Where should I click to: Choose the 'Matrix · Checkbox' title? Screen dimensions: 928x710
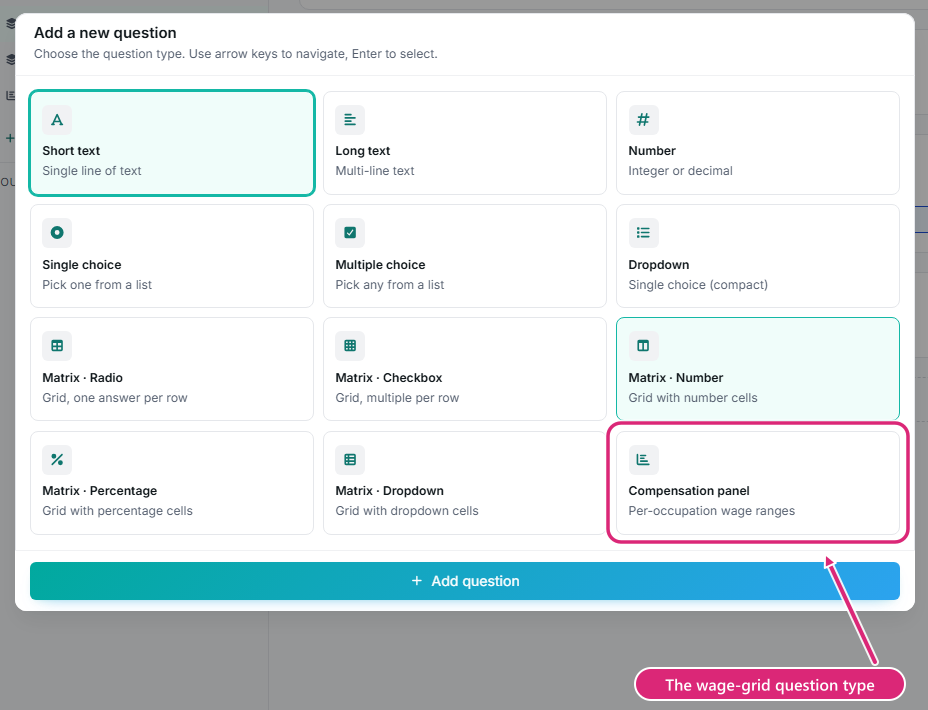389,377
